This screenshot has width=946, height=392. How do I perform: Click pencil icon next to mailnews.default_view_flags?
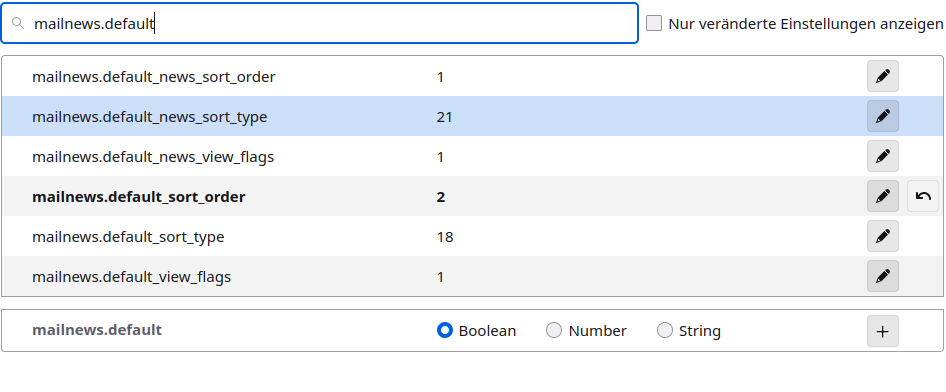[883, 276]
